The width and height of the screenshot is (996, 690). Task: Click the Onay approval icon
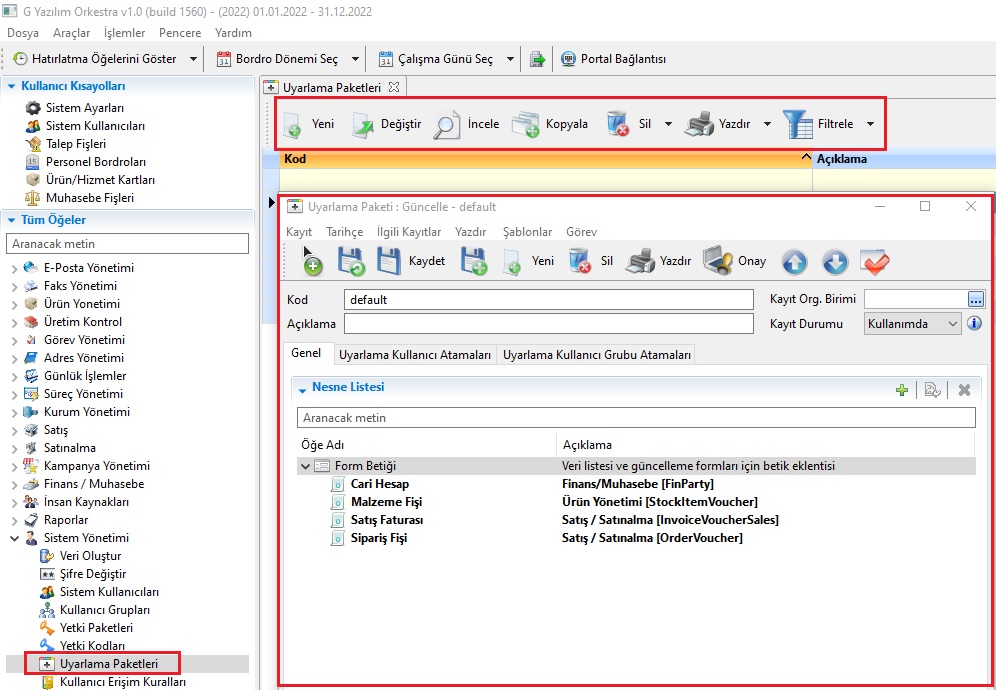tap(717, 262)
